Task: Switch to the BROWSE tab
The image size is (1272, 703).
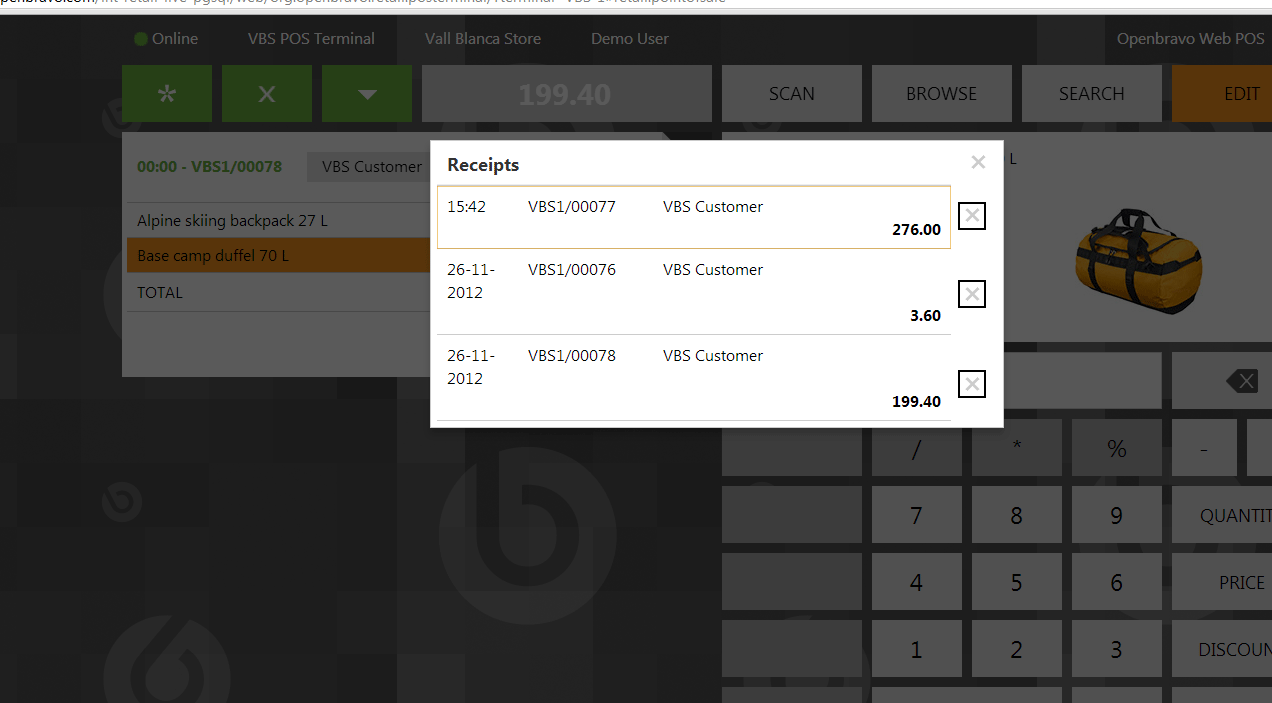Action: tap(941, 94)
